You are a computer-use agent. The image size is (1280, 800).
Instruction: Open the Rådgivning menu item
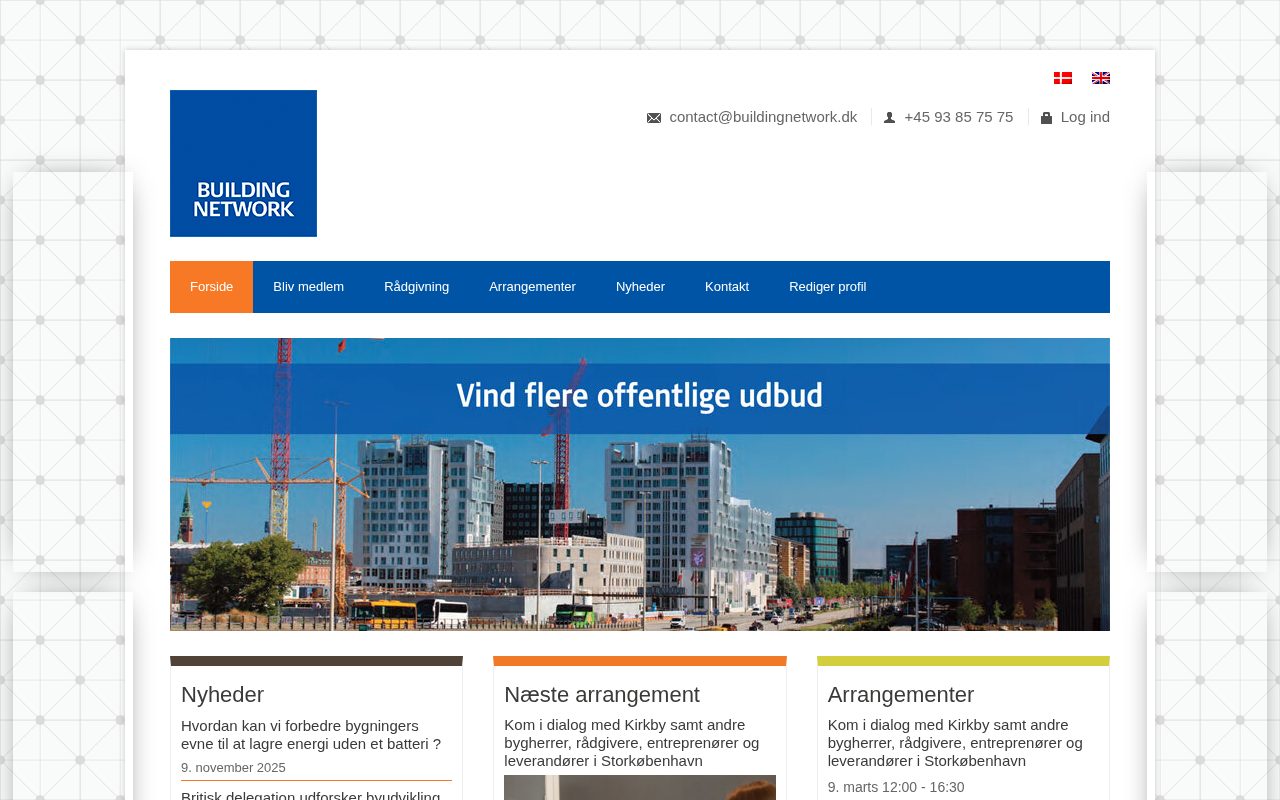click(x=416, y=287)
